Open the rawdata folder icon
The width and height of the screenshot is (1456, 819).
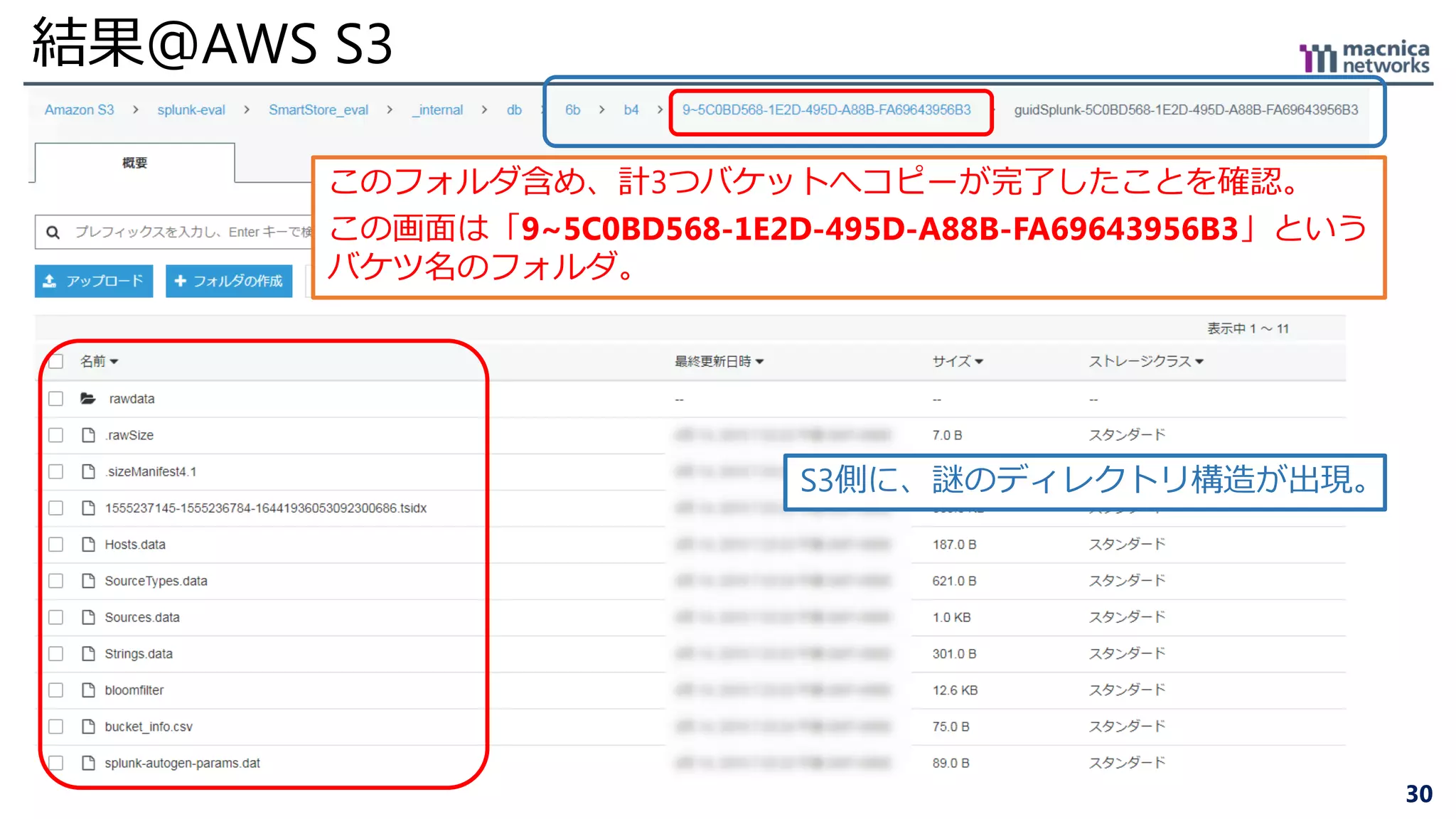point(88,399)
